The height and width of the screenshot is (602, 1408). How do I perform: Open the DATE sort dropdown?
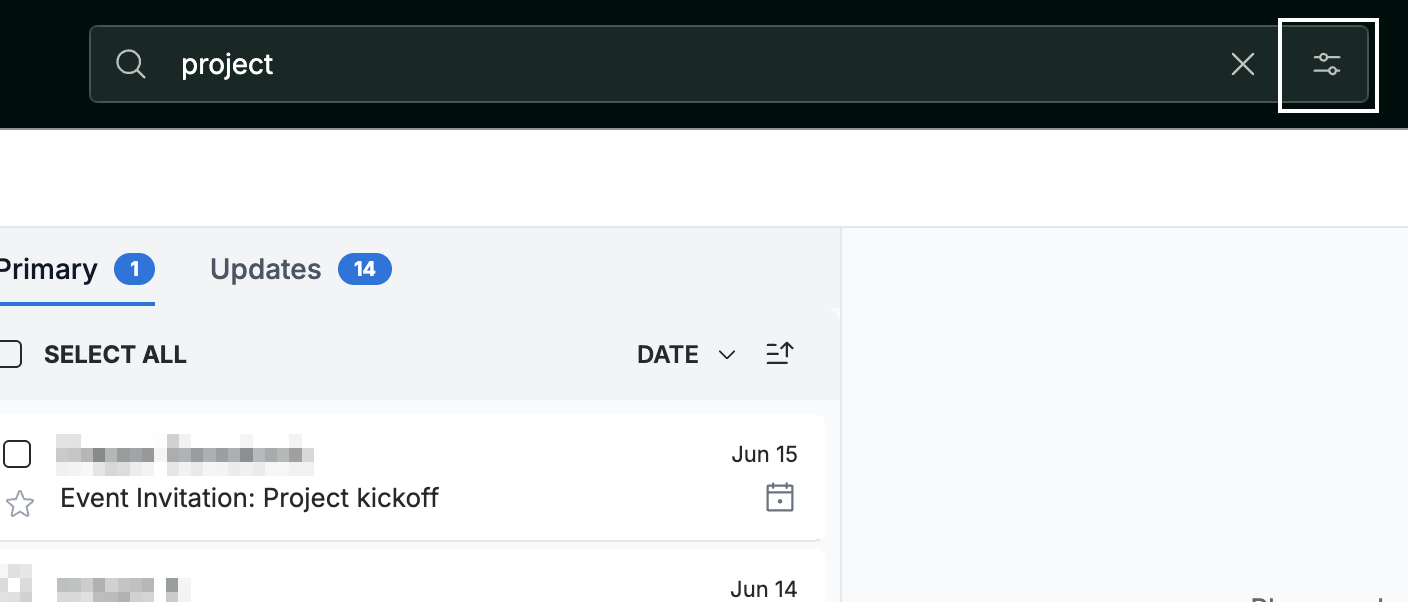click(x=686, y=355)
